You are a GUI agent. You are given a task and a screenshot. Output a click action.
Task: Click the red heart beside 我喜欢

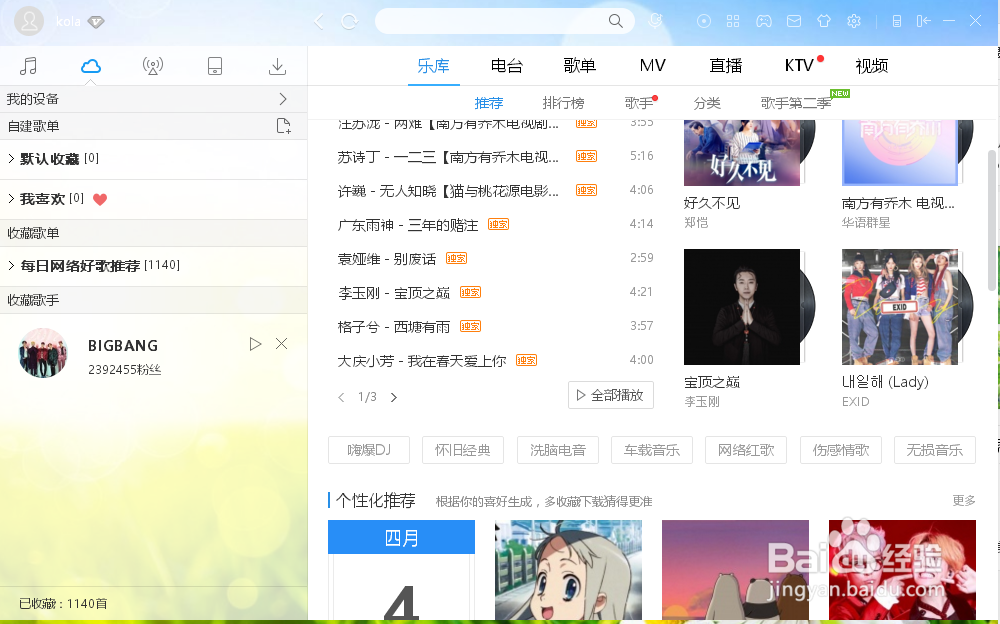tap(100, 200)
